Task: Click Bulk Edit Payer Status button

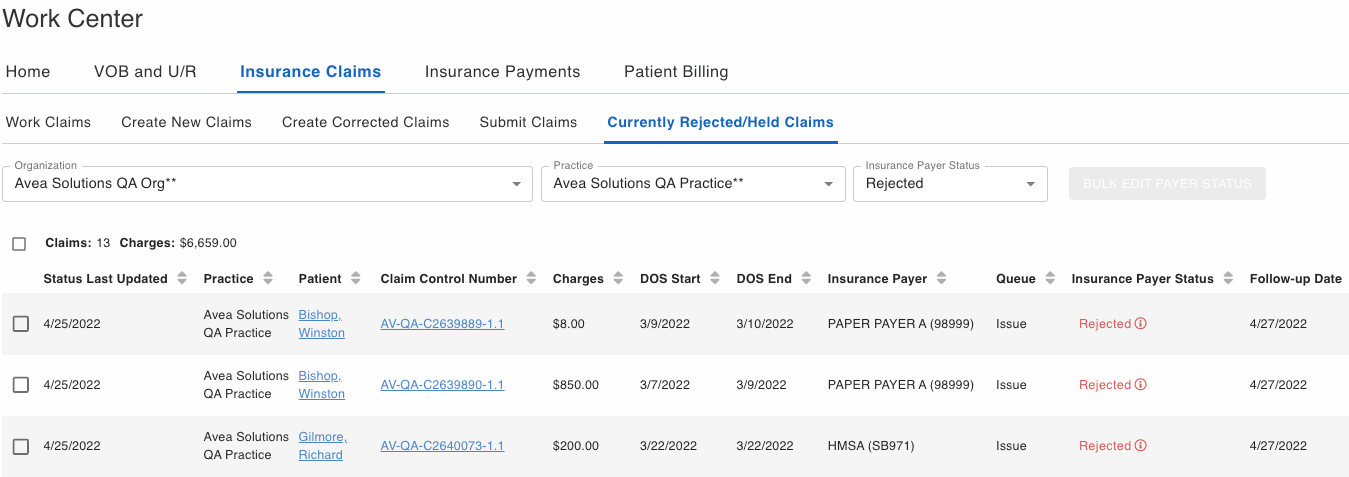Action: (1167, 184)
